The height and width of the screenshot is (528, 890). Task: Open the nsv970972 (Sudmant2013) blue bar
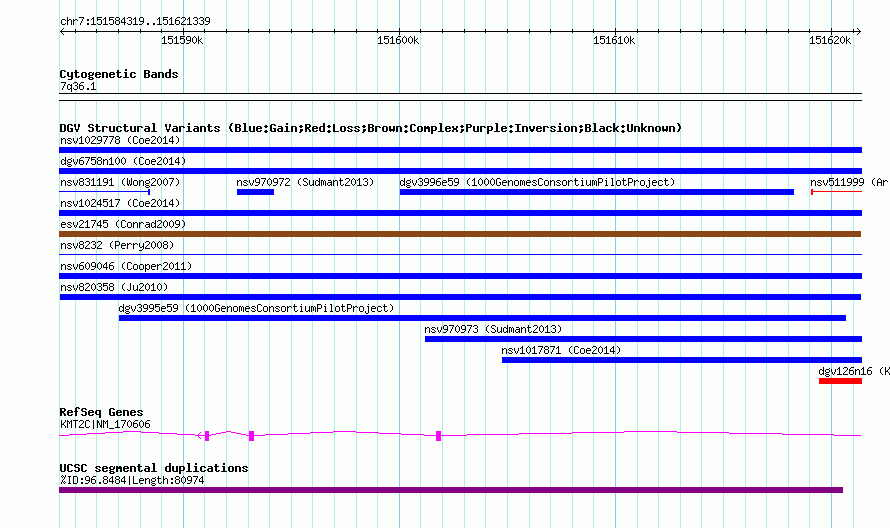coord(255,192)
